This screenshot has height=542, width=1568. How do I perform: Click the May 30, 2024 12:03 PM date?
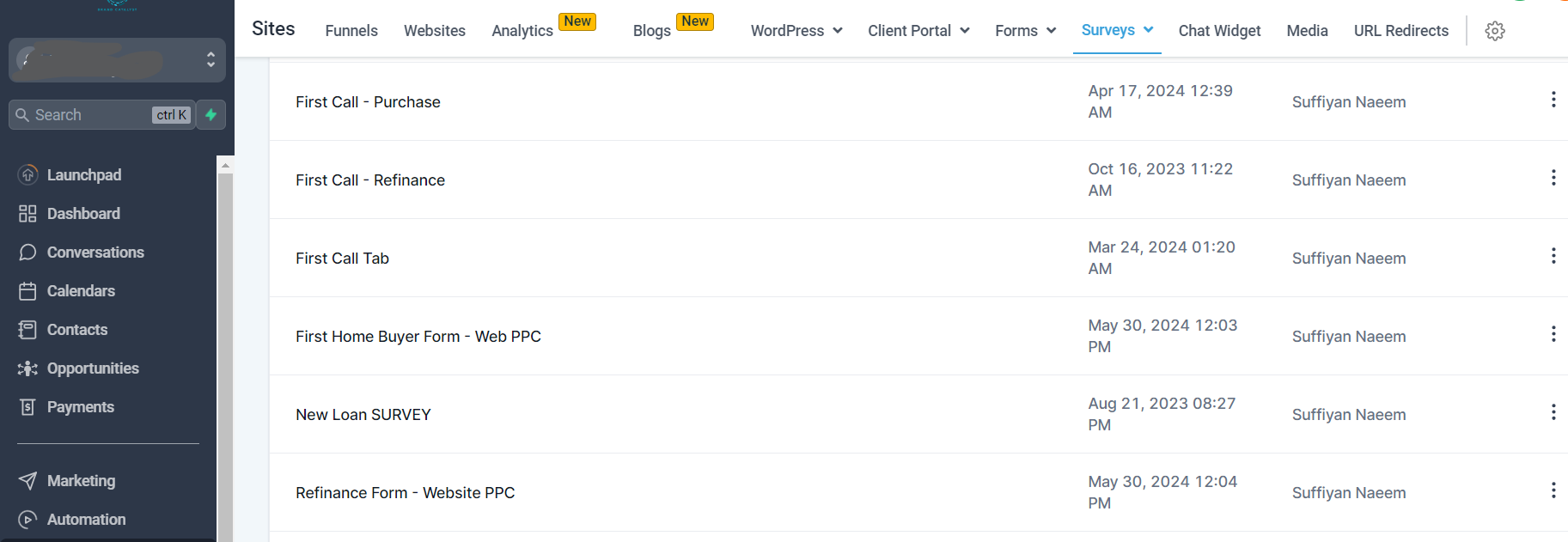point(1162,336)
